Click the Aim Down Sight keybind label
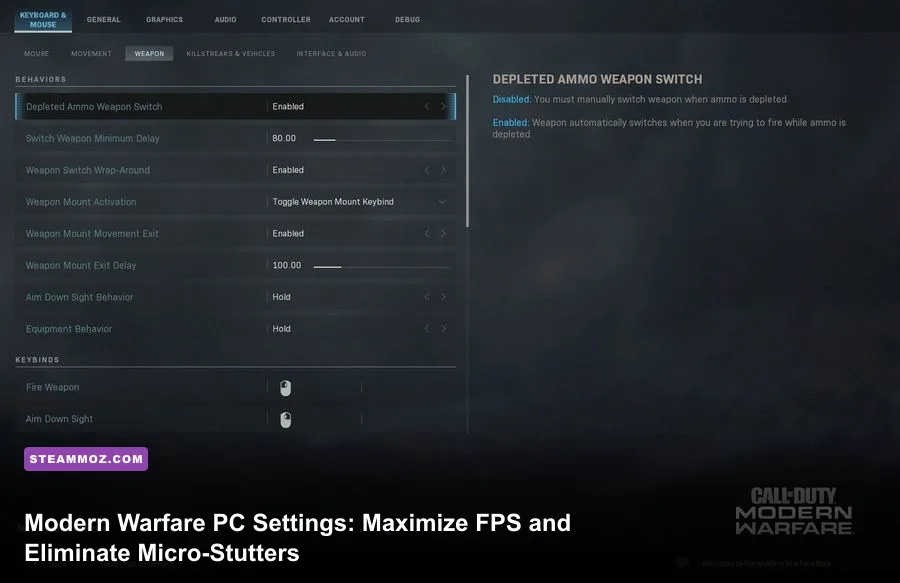 point(59,419)
